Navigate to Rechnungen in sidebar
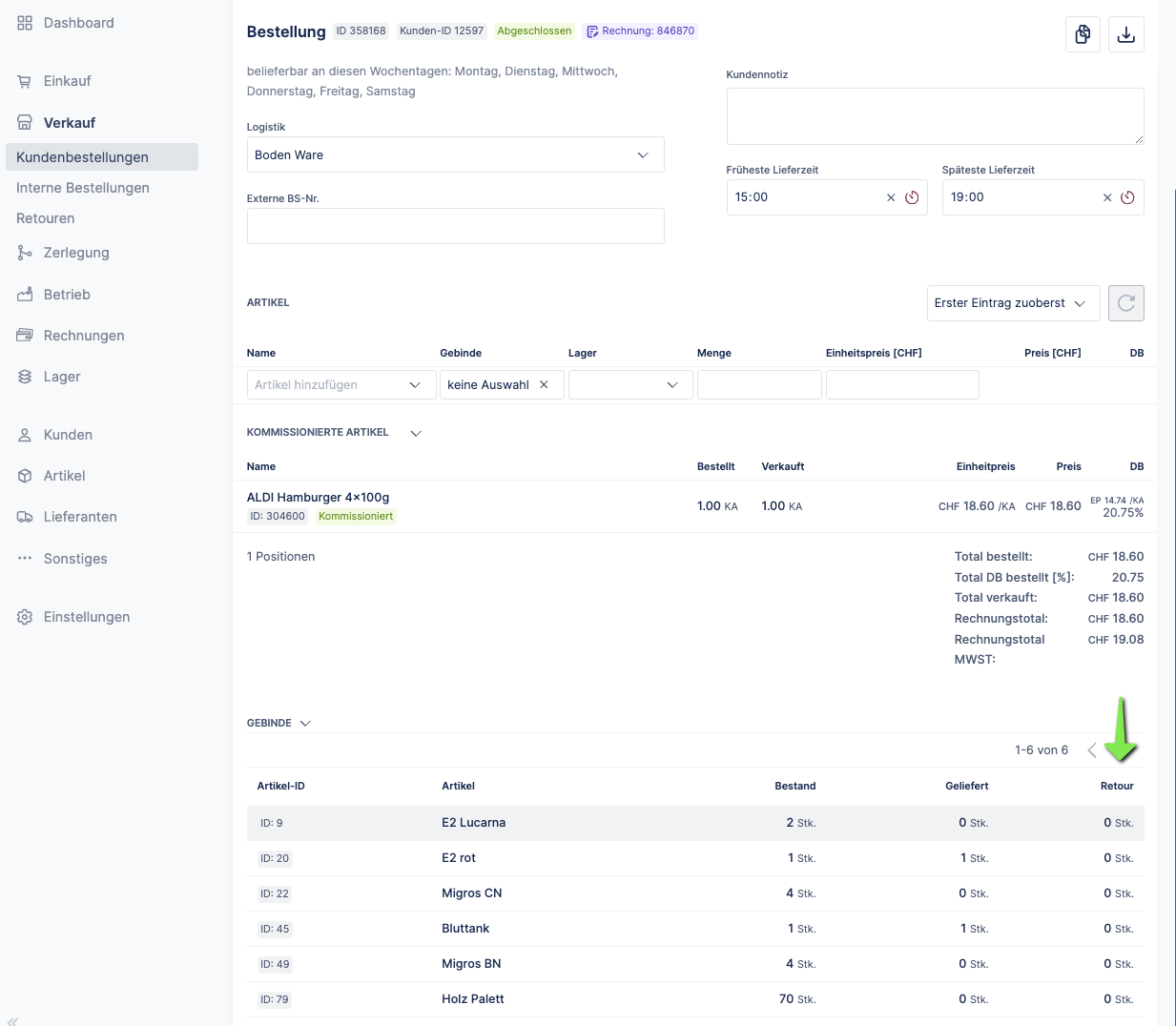 tap(84, 336)
